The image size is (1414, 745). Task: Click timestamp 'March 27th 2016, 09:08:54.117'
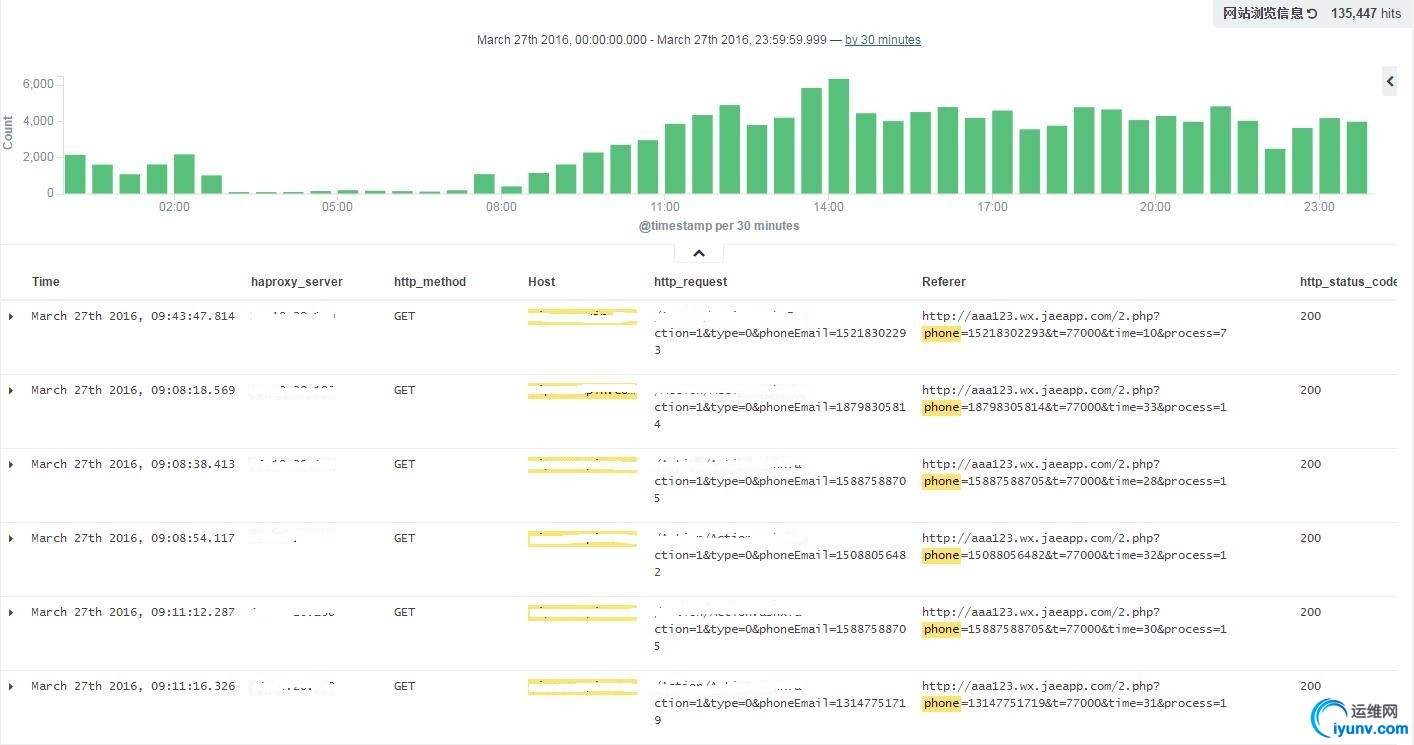click(x=133, y=538)
